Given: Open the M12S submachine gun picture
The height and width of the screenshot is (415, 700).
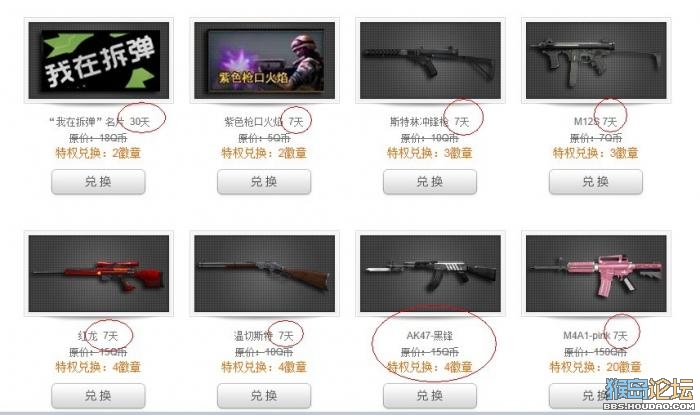Looking at the screenshot, I should tap(596, 60).
